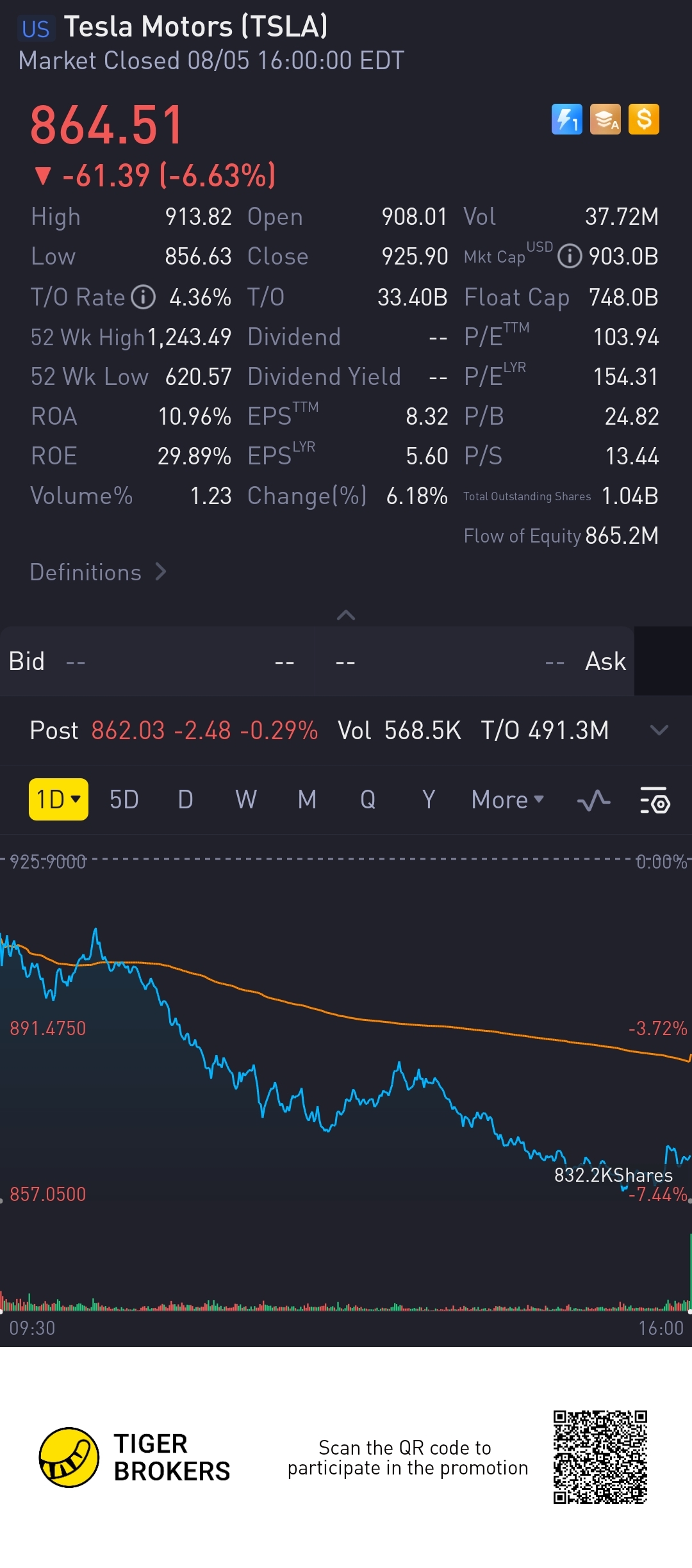Tap the red down-triangle price change indicator
This screenshot has height=1568, width=692.
click(x=43, y=176)
